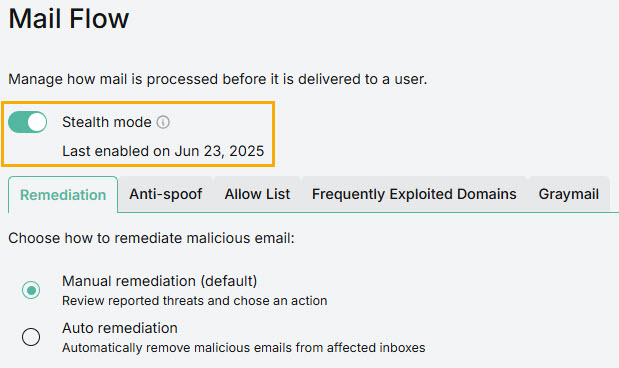
Task: Select the Manual remediation radio button
Action: (x=31, y=290)
